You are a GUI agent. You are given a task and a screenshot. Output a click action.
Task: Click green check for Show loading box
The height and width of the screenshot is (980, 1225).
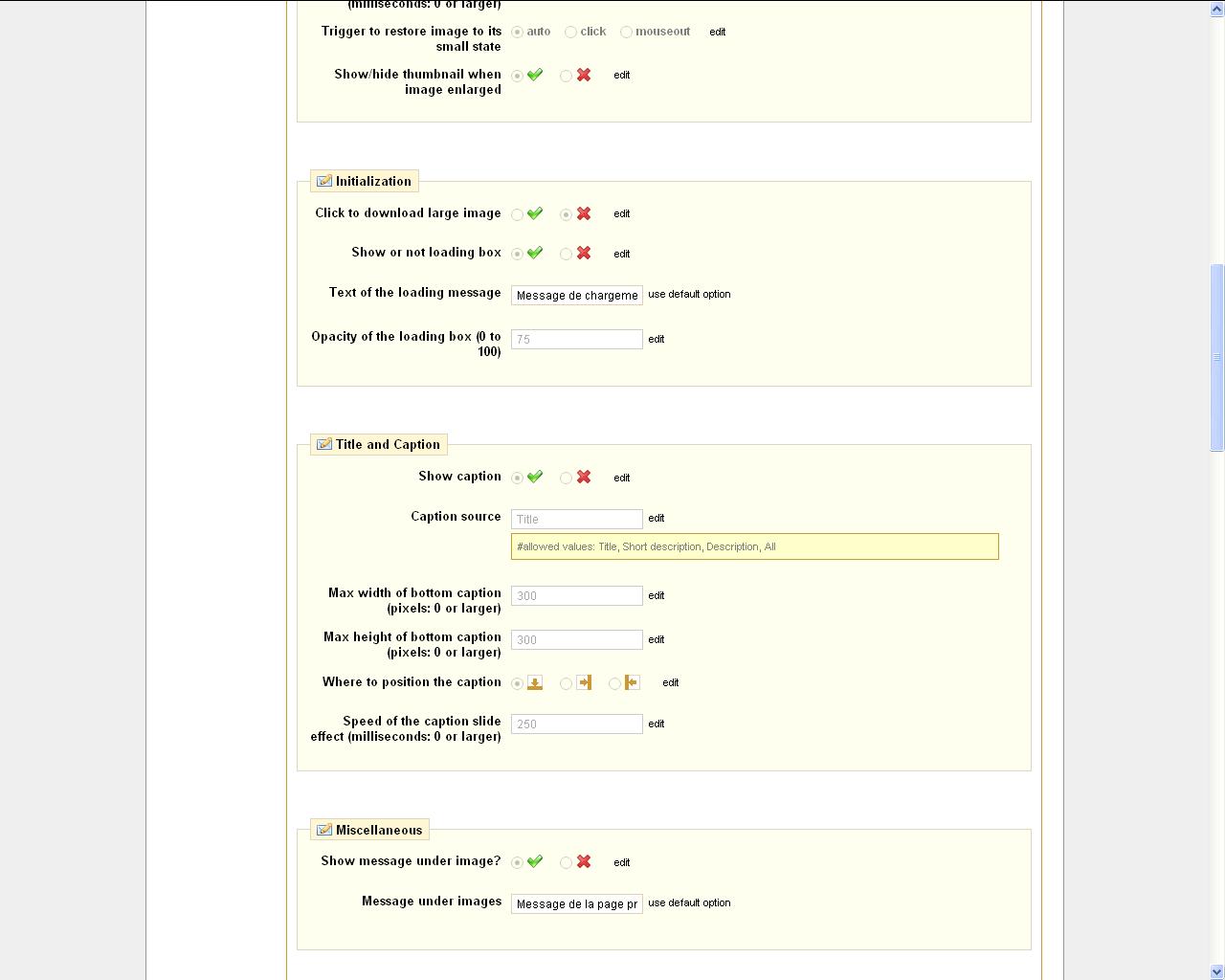535,253
